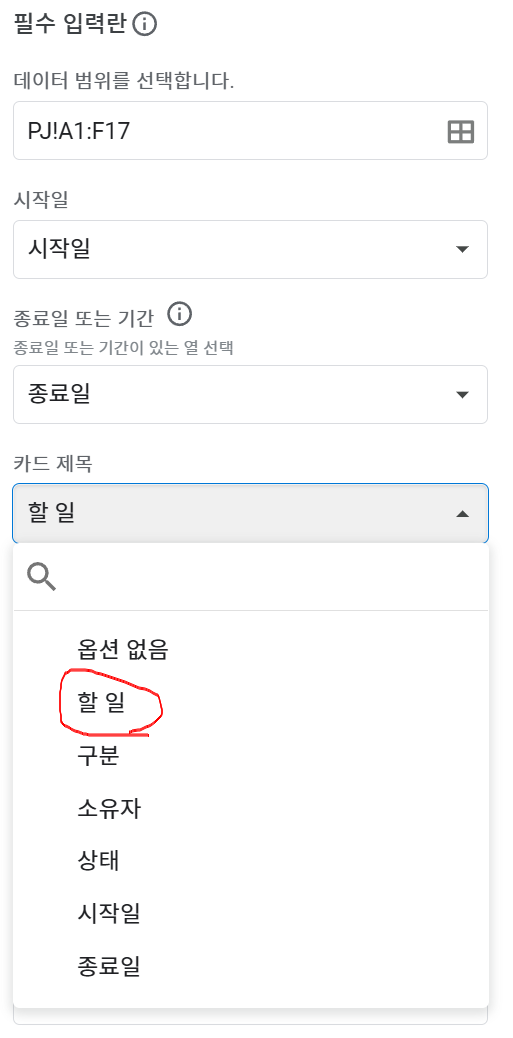Click the magnifier search icon in the dropdown list
This screenshot has height=1038, width=513.
click(41, 577)
